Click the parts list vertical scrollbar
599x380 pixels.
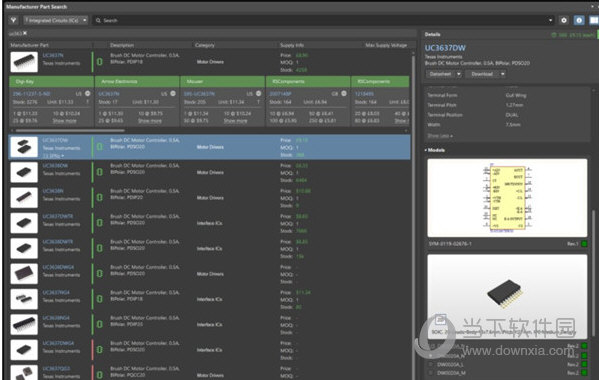[x=413, y=218]
